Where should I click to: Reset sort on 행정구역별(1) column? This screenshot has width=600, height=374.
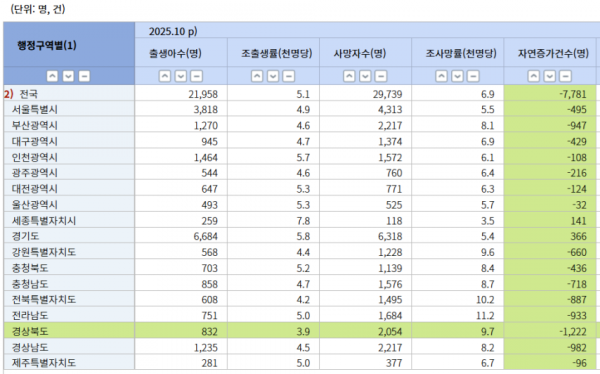point(84,76)
